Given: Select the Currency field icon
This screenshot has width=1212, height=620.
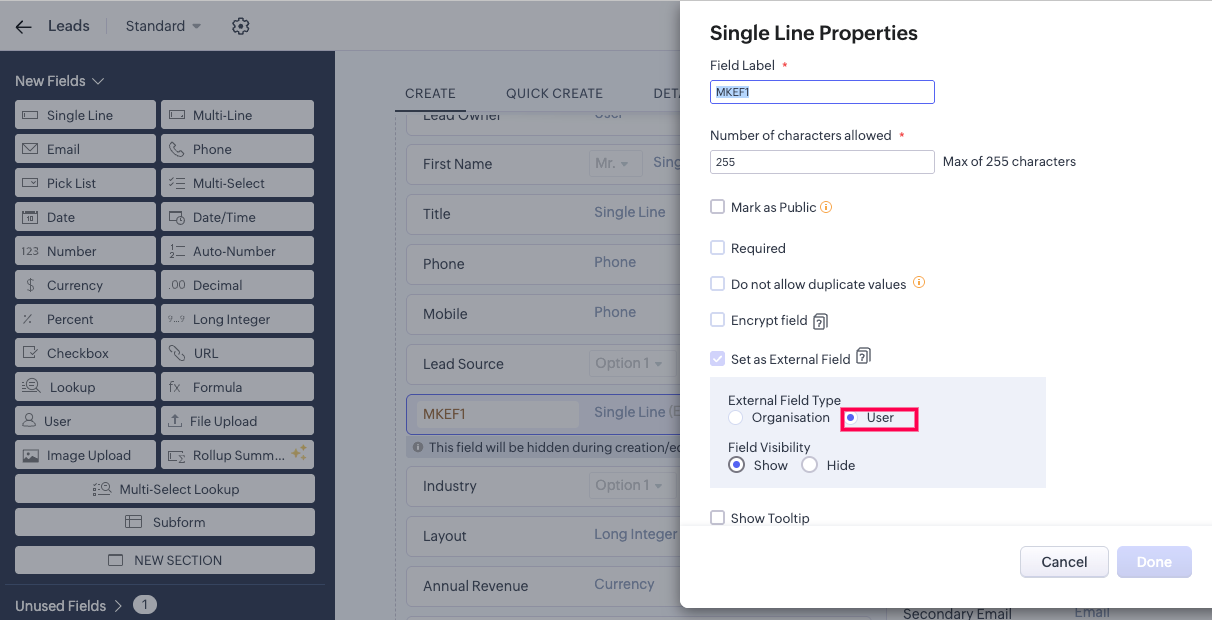Looking at the screenshot, I should (x=30, y=285).
